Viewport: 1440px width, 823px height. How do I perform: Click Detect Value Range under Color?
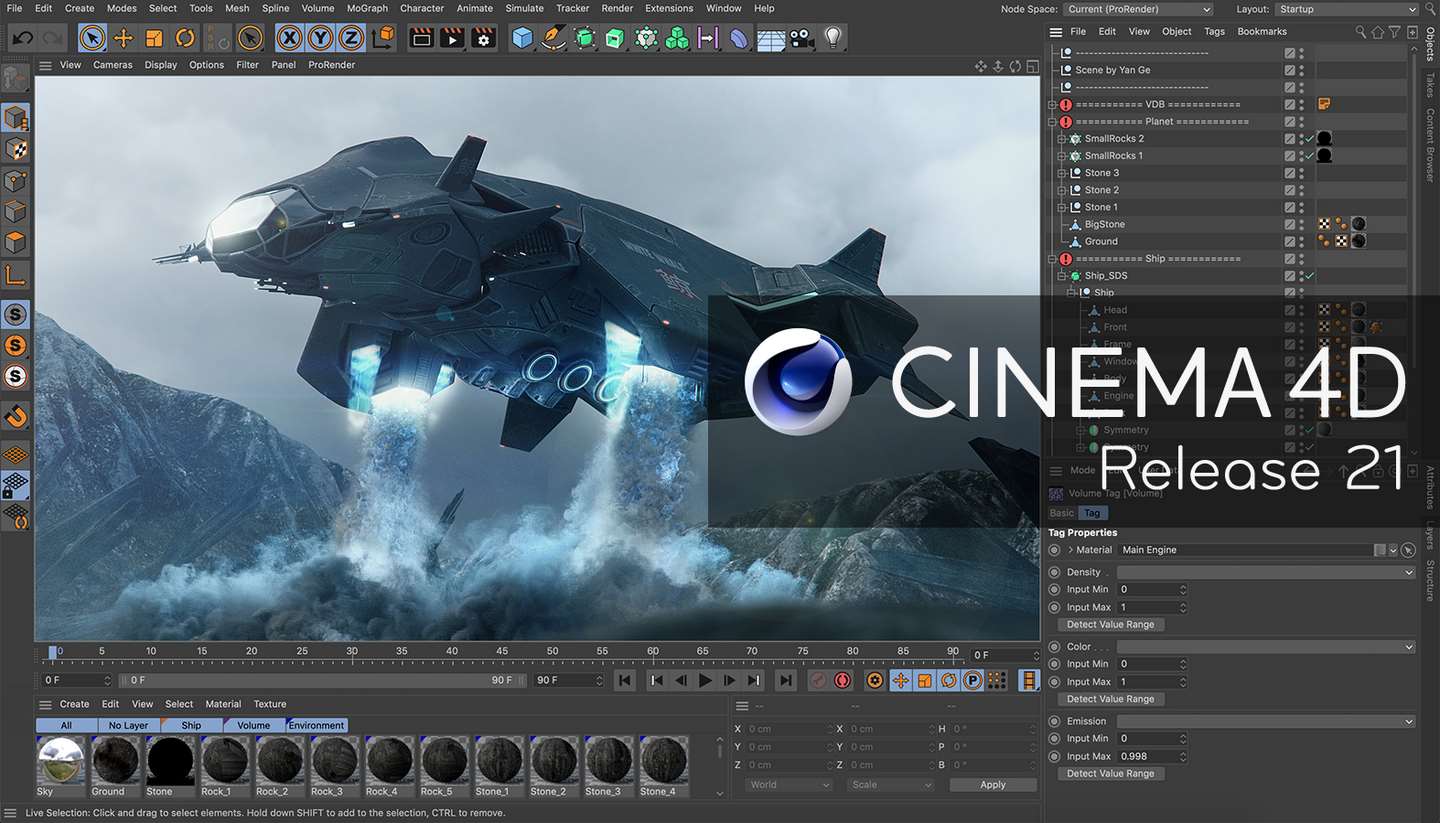point(1110,699)
